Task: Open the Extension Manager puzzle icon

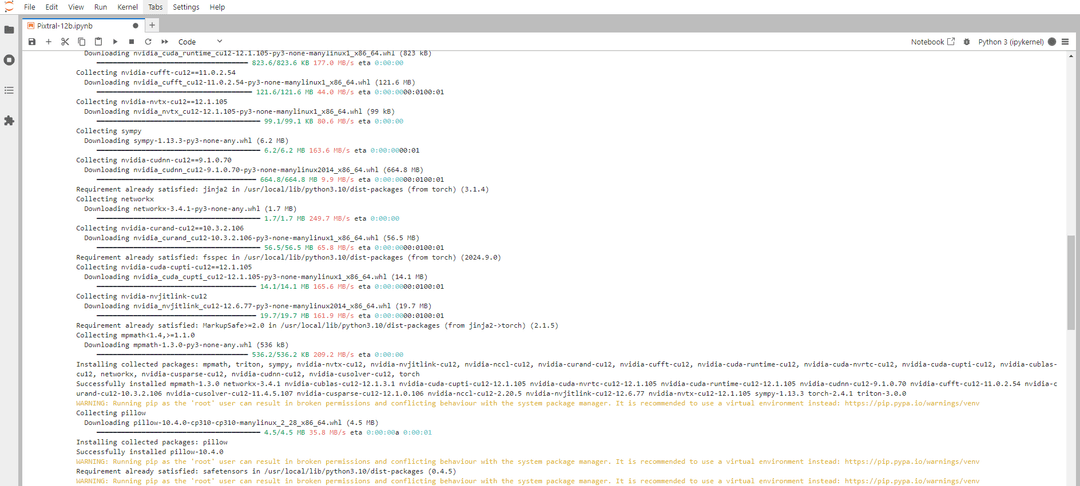Action: [9, 120]
